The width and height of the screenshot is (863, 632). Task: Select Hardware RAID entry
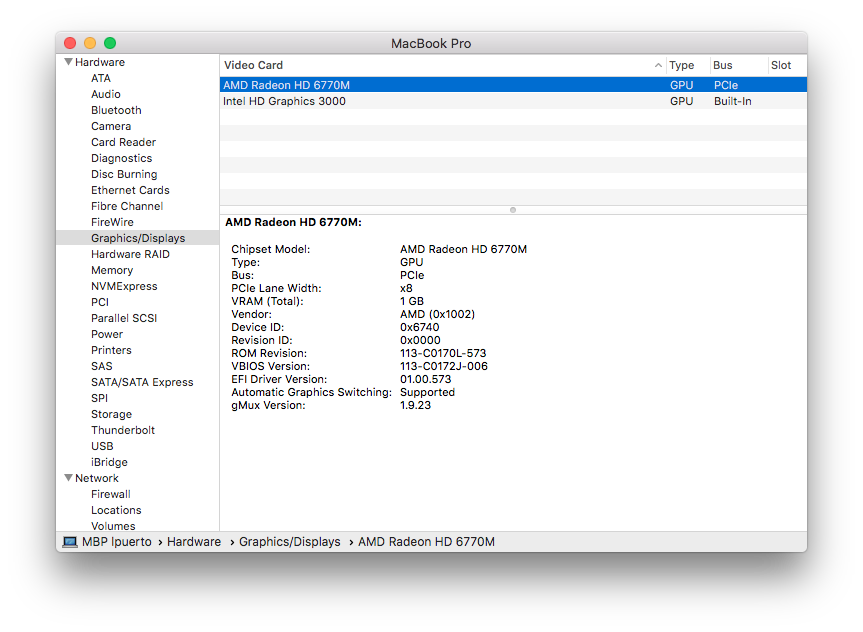[x=130, y=254]
